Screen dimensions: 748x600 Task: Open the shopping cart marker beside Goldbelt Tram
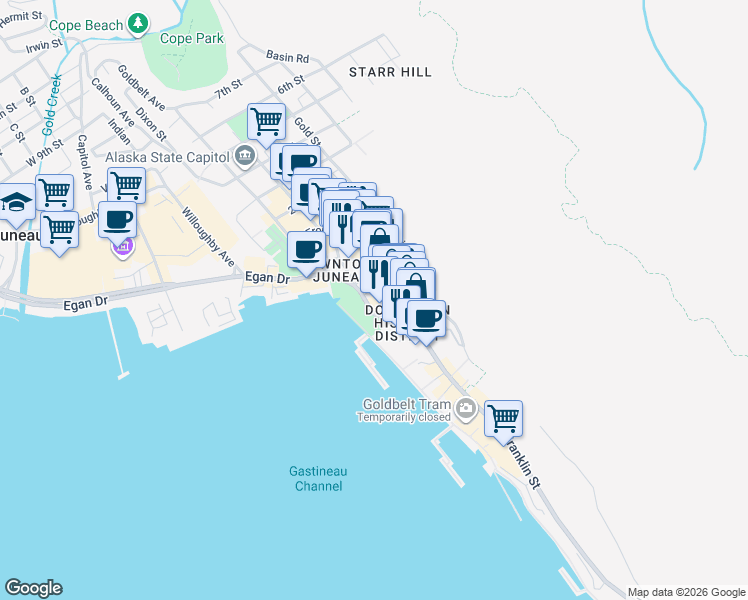tap(503, 419)
